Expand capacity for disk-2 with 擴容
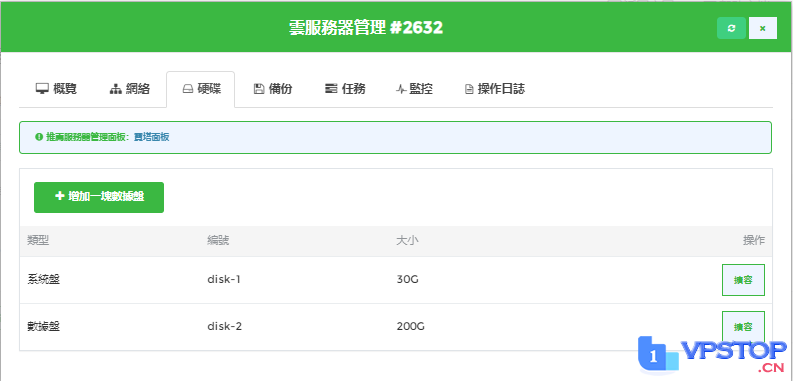This screenshot has height=381, width=793. pyautogui.click(x=743, y=327)
